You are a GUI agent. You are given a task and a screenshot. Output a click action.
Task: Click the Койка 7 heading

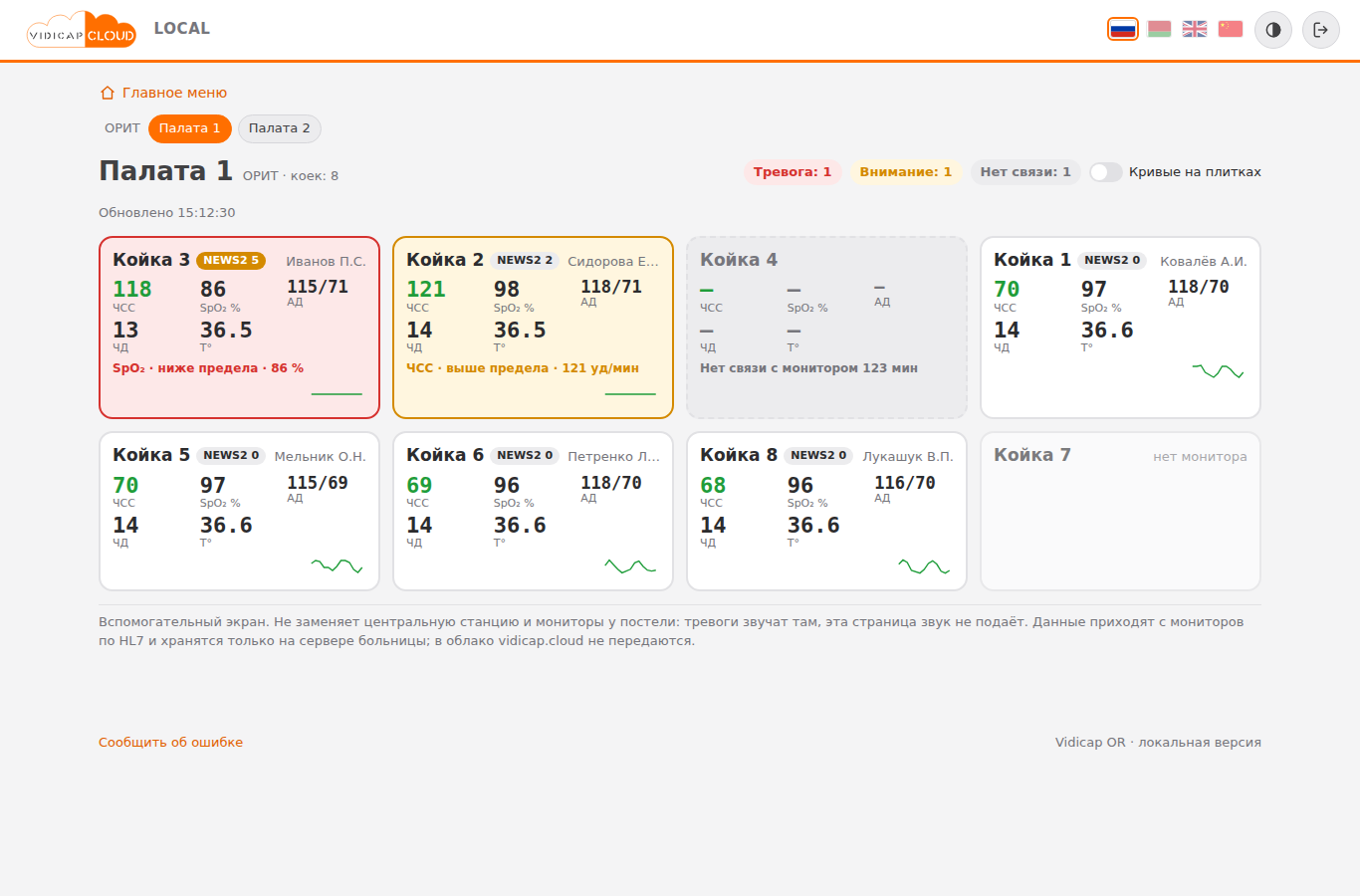point(1032,455)
